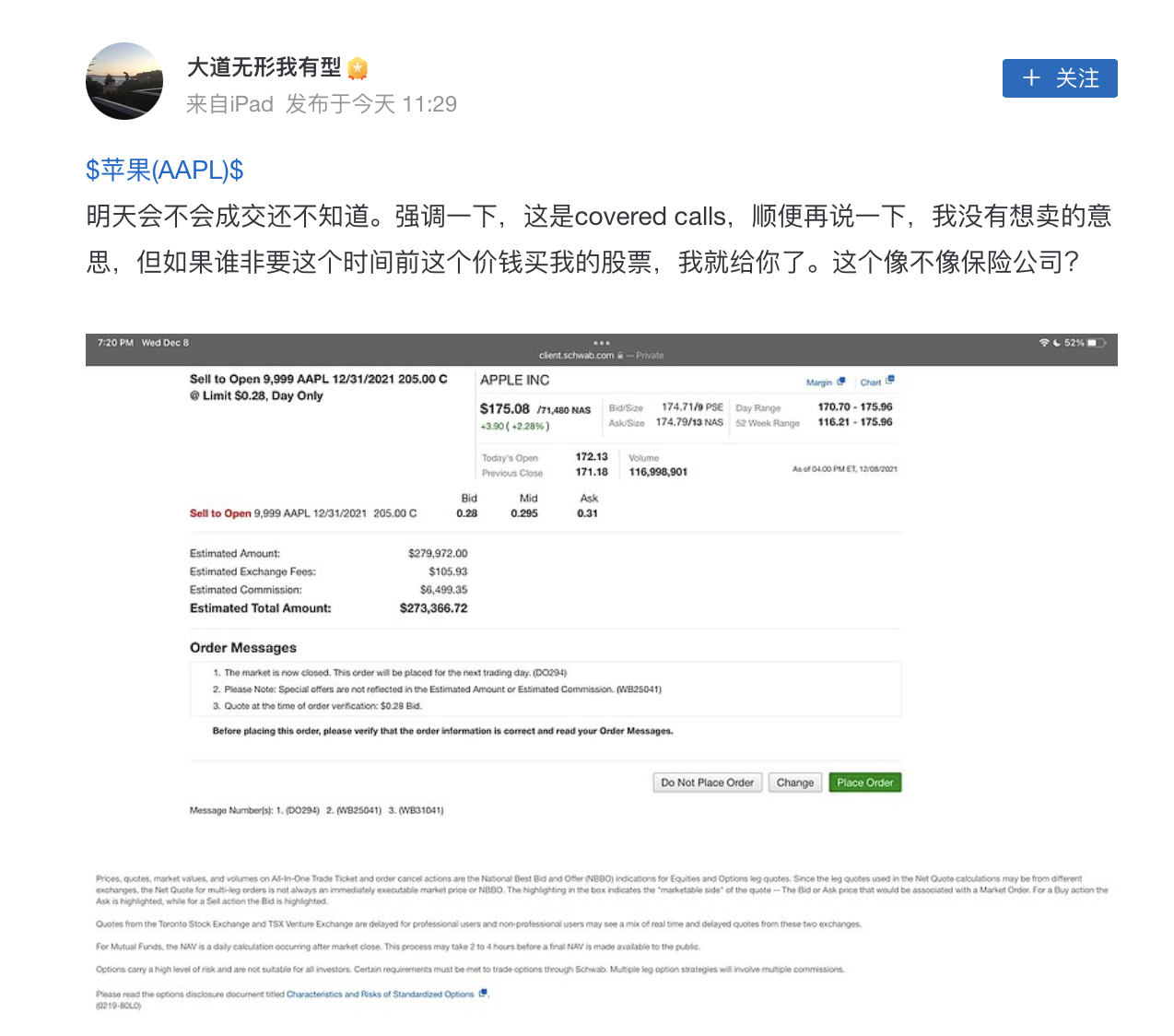Click the +3.90 (+2.28%) price change

point(514,426)
